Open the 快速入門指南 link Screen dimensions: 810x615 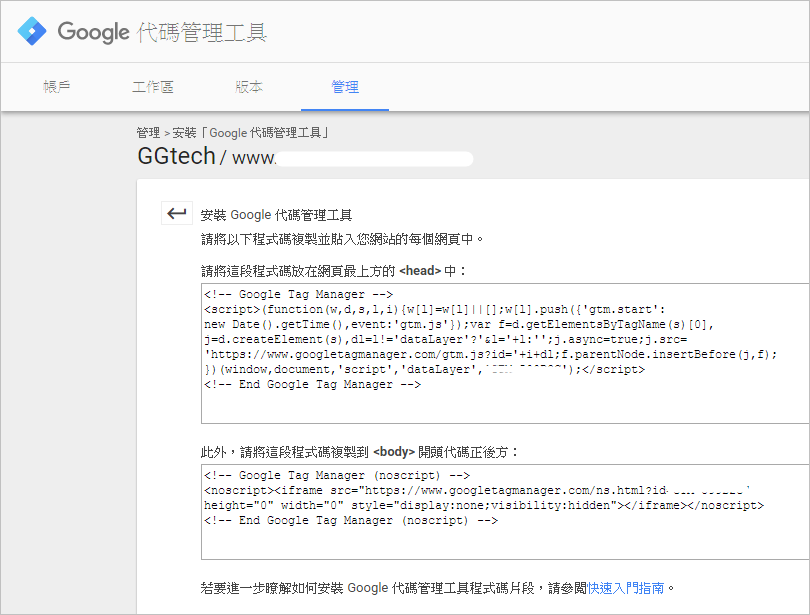tap(626, 588)
